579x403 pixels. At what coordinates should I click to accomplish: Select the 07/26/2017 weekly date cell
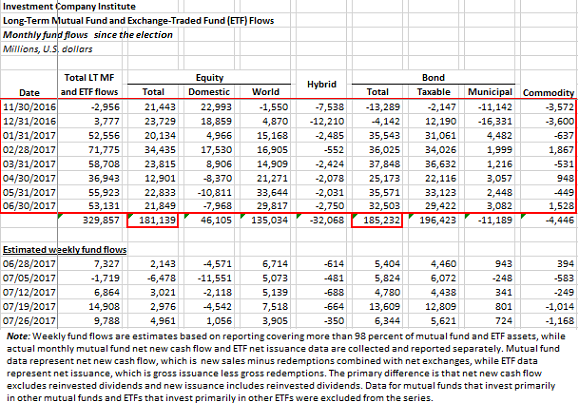coord(30,321)
